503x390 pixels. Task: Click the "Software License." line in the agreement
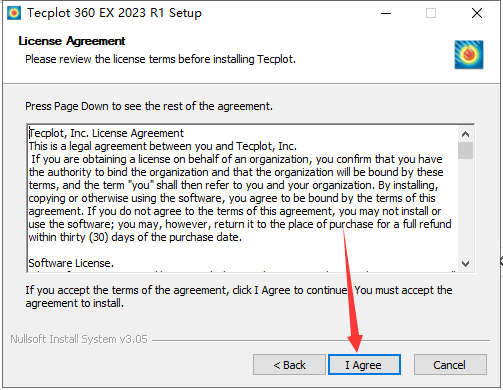(71, 263)
